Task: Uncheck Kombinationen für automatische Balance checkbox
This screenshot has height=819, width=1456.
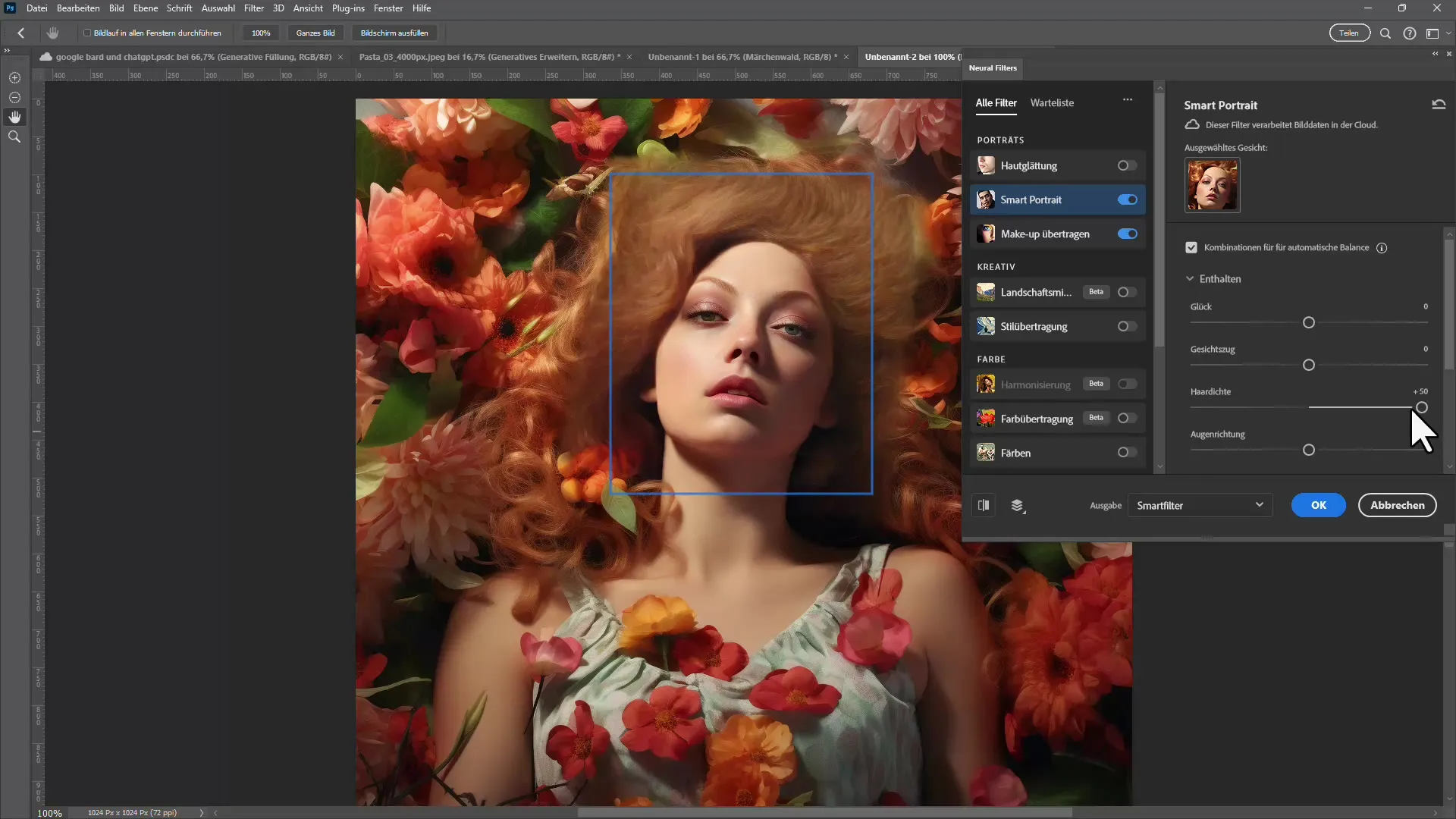Action: 1191,248
